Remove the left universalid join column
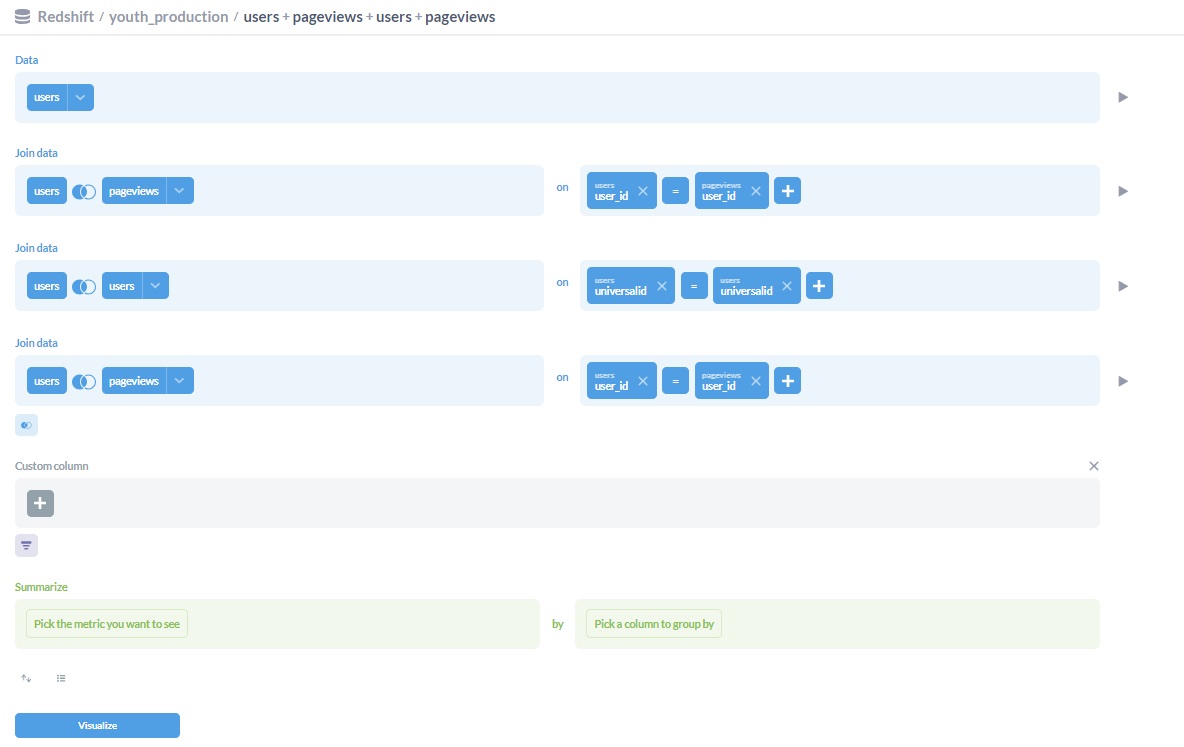Viewport: 1184px width, 747px height. (x=661, y=286)
